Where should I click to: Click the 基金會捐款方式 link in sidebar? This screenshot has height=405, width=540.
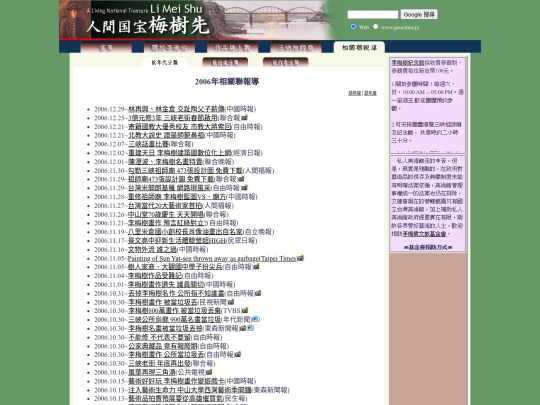[x=428, y=247]
